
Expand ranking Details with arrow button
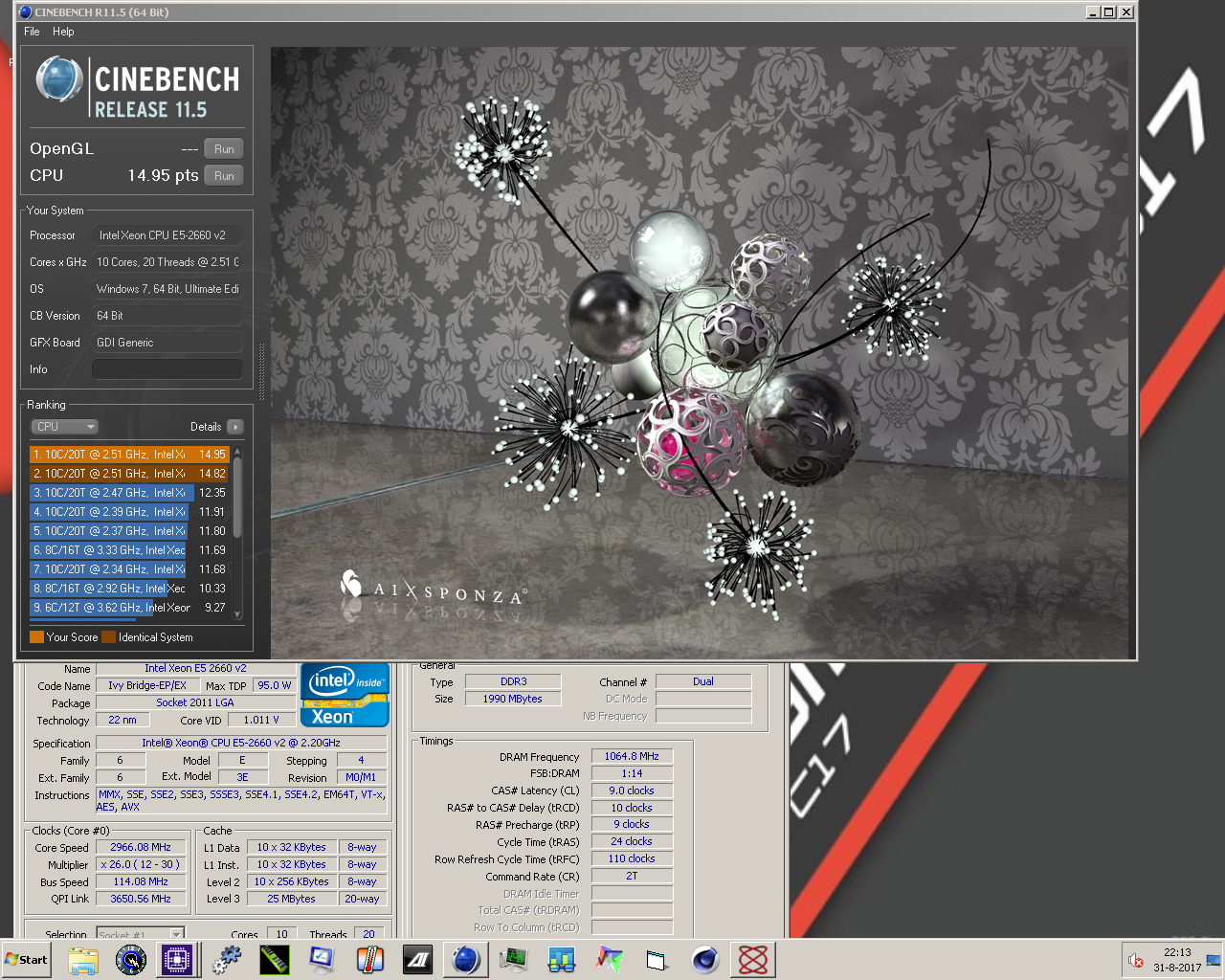(234, 427)
